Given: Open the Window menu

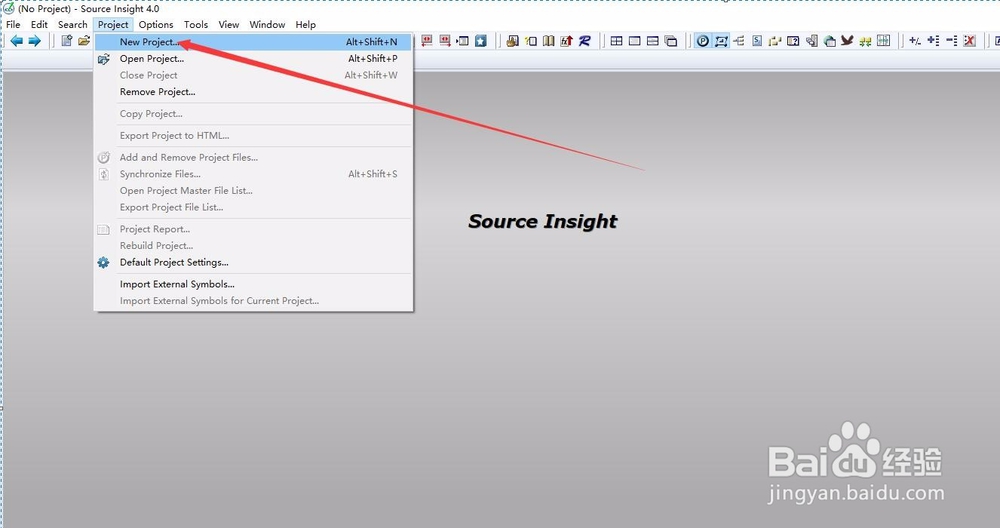Looking at the screenshot, I should coord(267,24).
